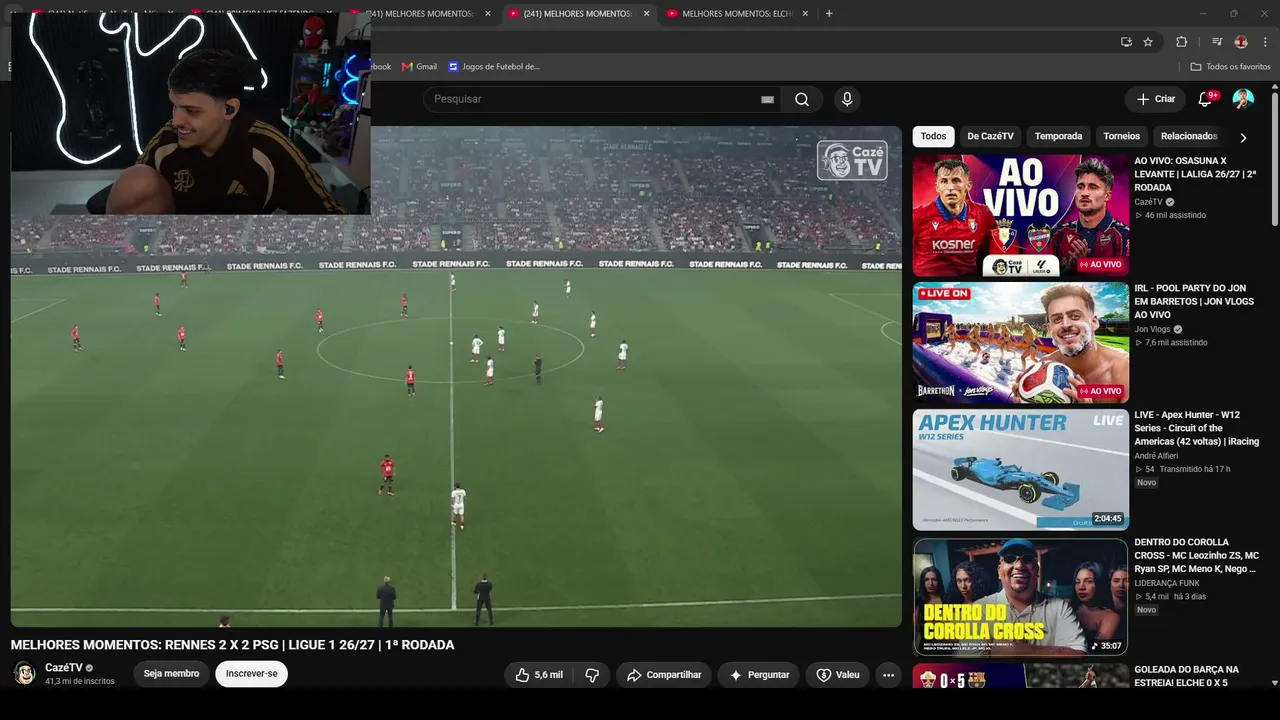Image resolution: width=1280 pixels, height=720 pixels.
Task: Click the Criar button
Action: (1156, 99)
